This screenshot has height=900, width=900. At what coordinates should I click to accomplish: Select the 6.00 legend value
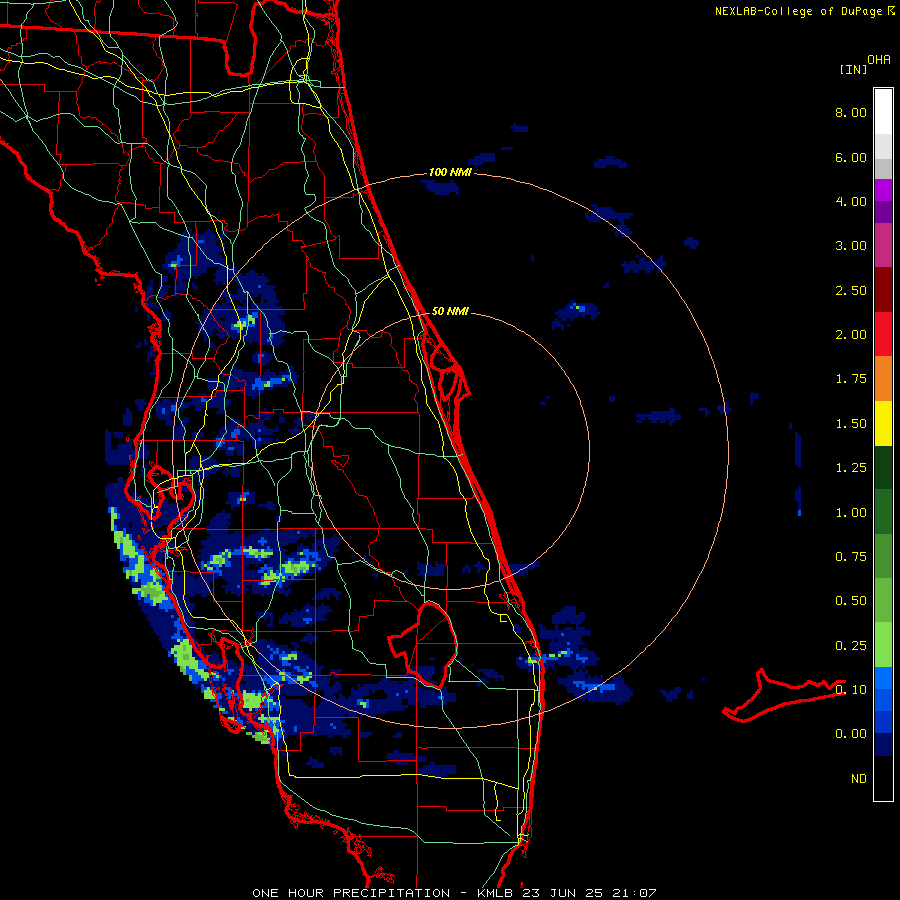[x=851, y=157]
